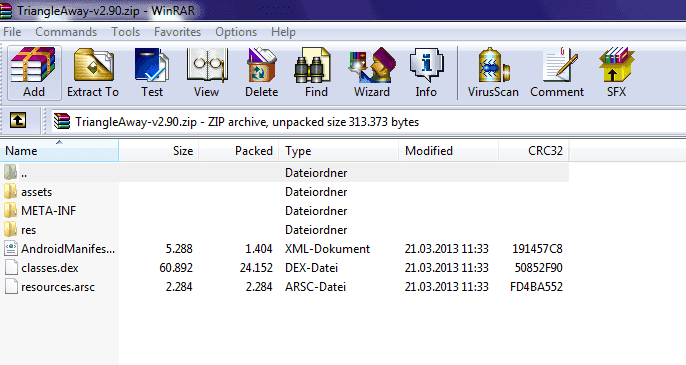Open the File menu
686x365 pixels.
[12, 32]
